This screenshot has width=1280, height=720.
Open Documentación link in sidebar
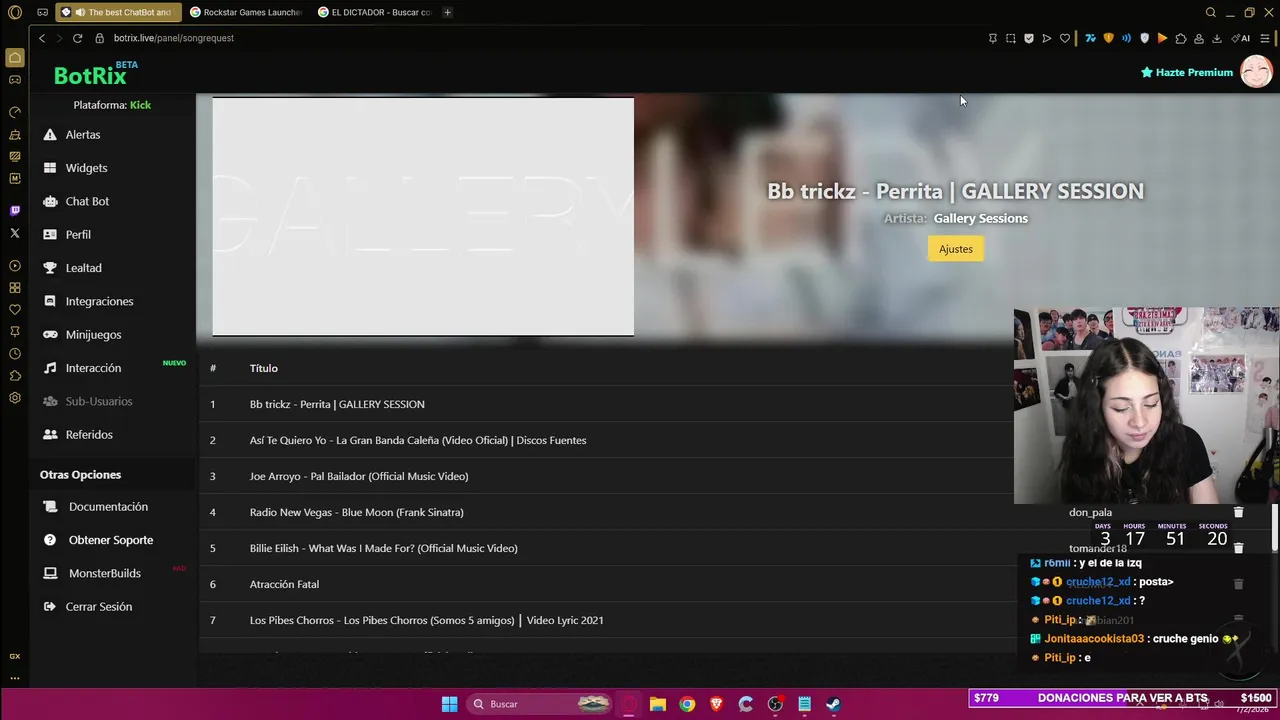[108, 507]
